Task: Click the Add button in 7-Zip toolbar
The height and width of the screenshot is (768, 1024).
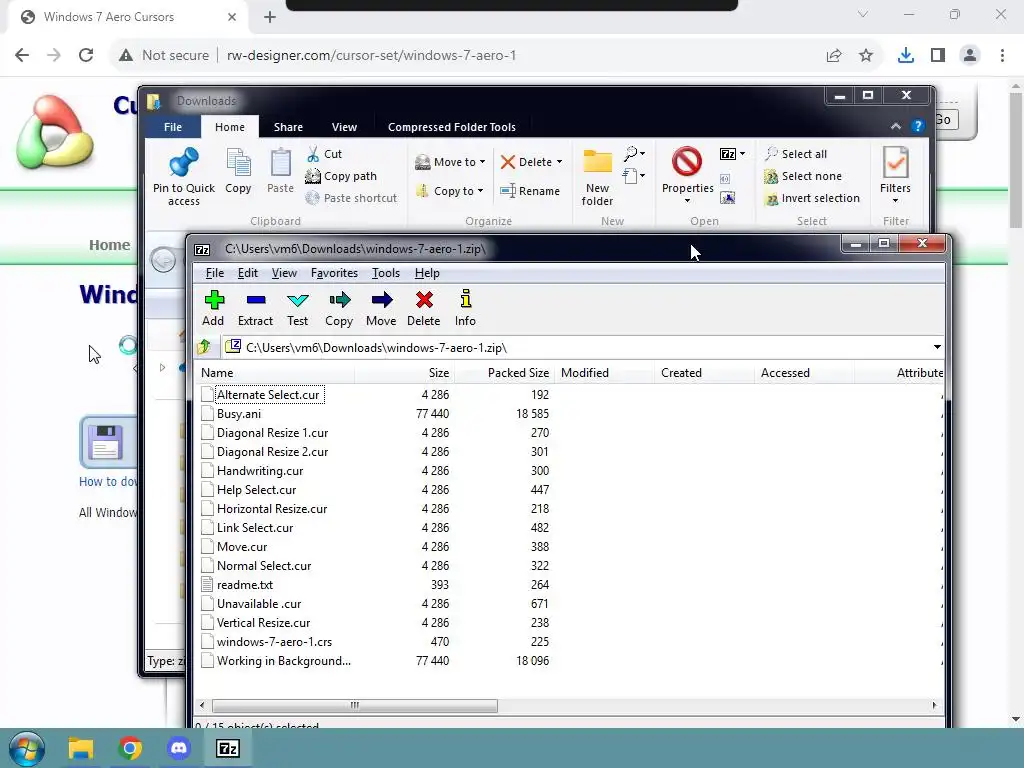Action: [x=214, y=308]
